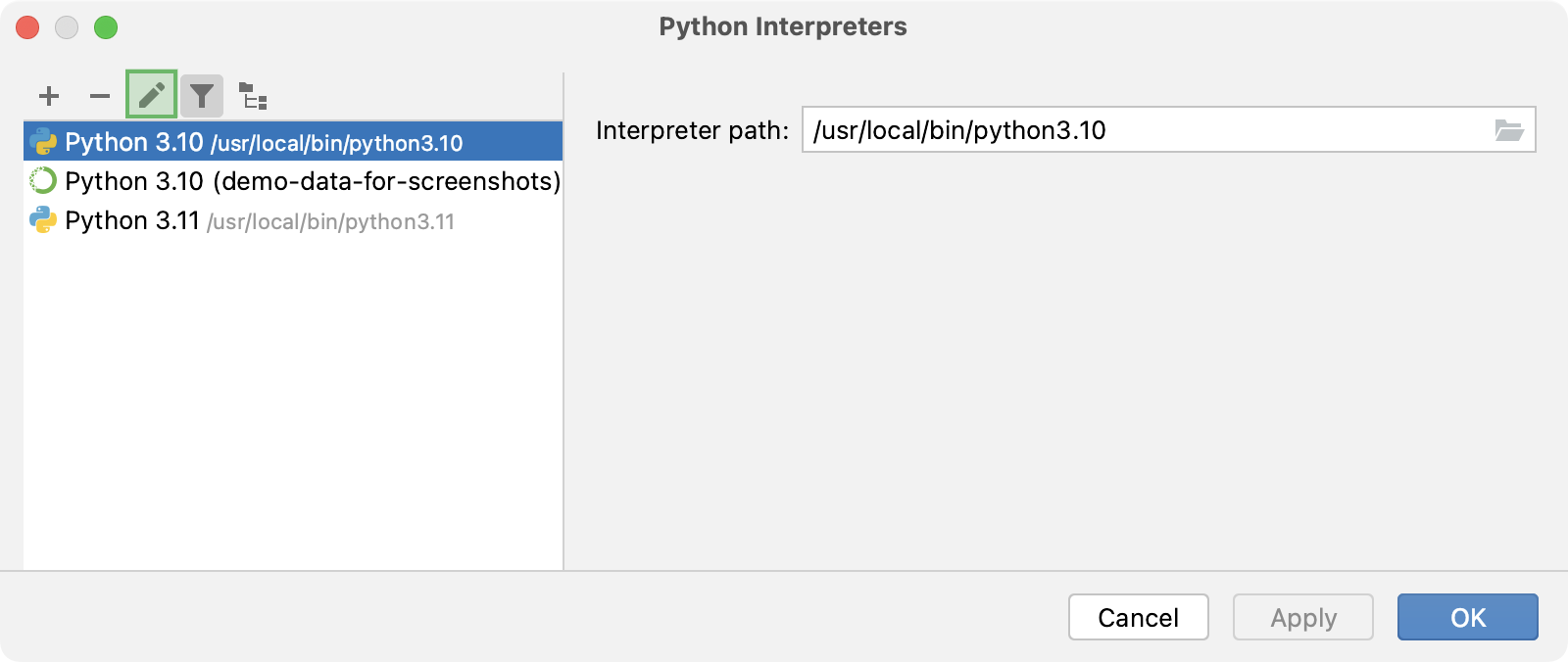Toggle the funnel filter icon
1568x662 pixels.
(202, 96)
